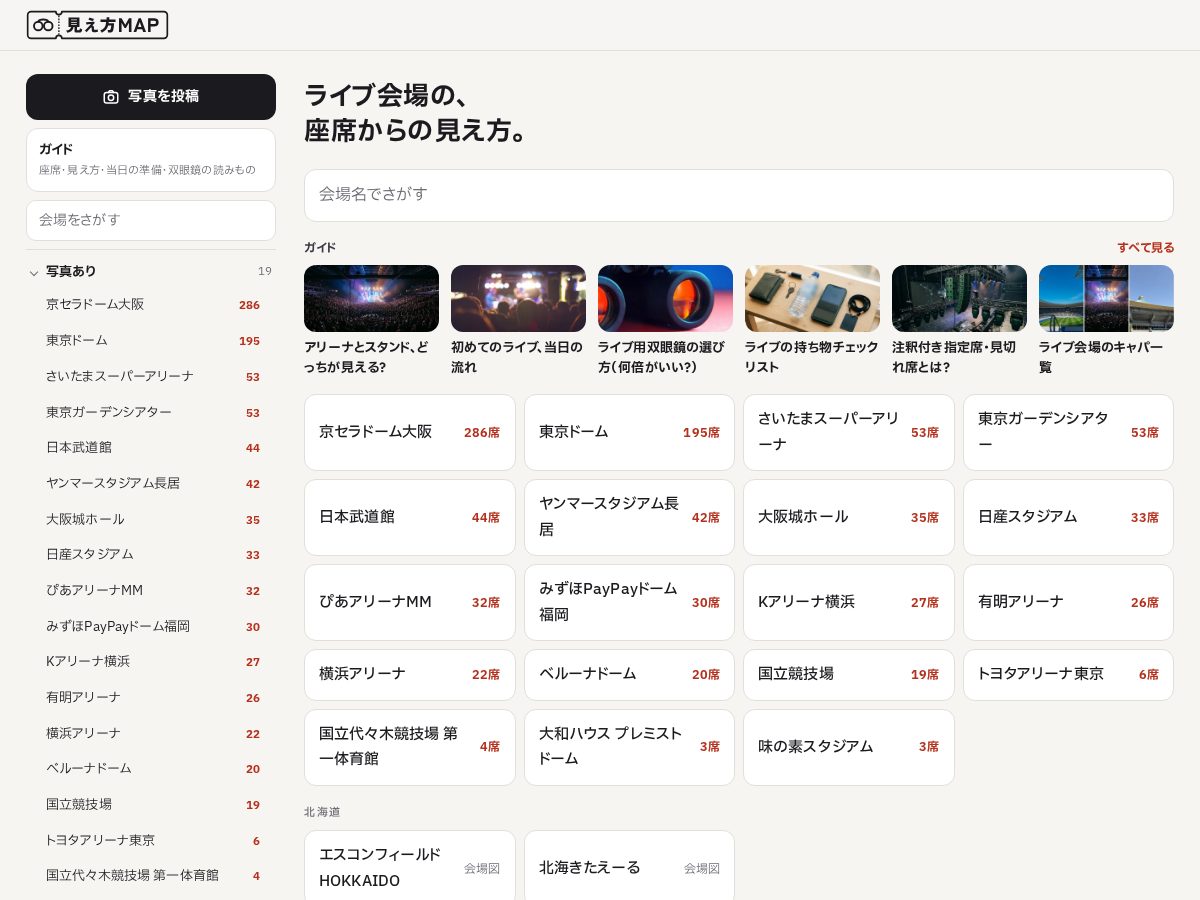The image size is (1200, 900).
Task: Select みずほPayPayドーム福岡 in the sidebar
Action: coord(151,627)
